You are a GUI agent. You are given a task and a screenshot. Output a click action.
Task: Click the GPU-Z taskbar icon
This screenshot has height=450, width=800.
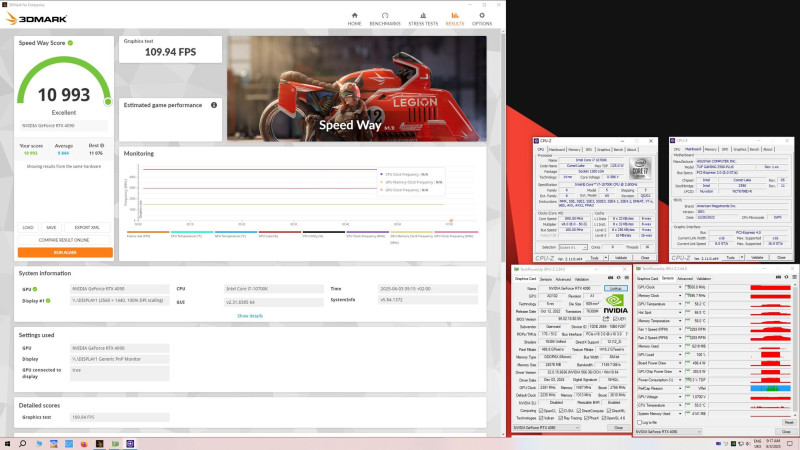tap(115, 444)
